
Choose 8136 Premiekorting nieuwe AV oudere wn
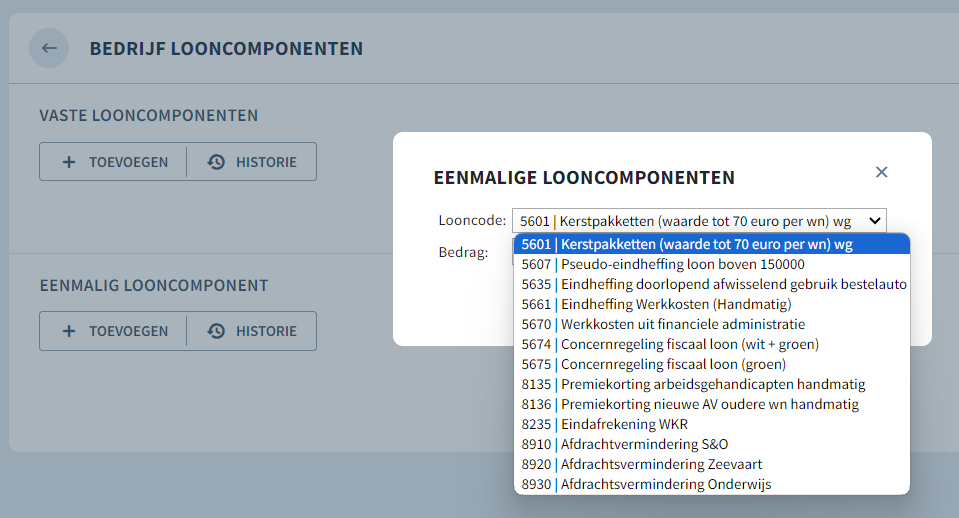click(712, 404)
